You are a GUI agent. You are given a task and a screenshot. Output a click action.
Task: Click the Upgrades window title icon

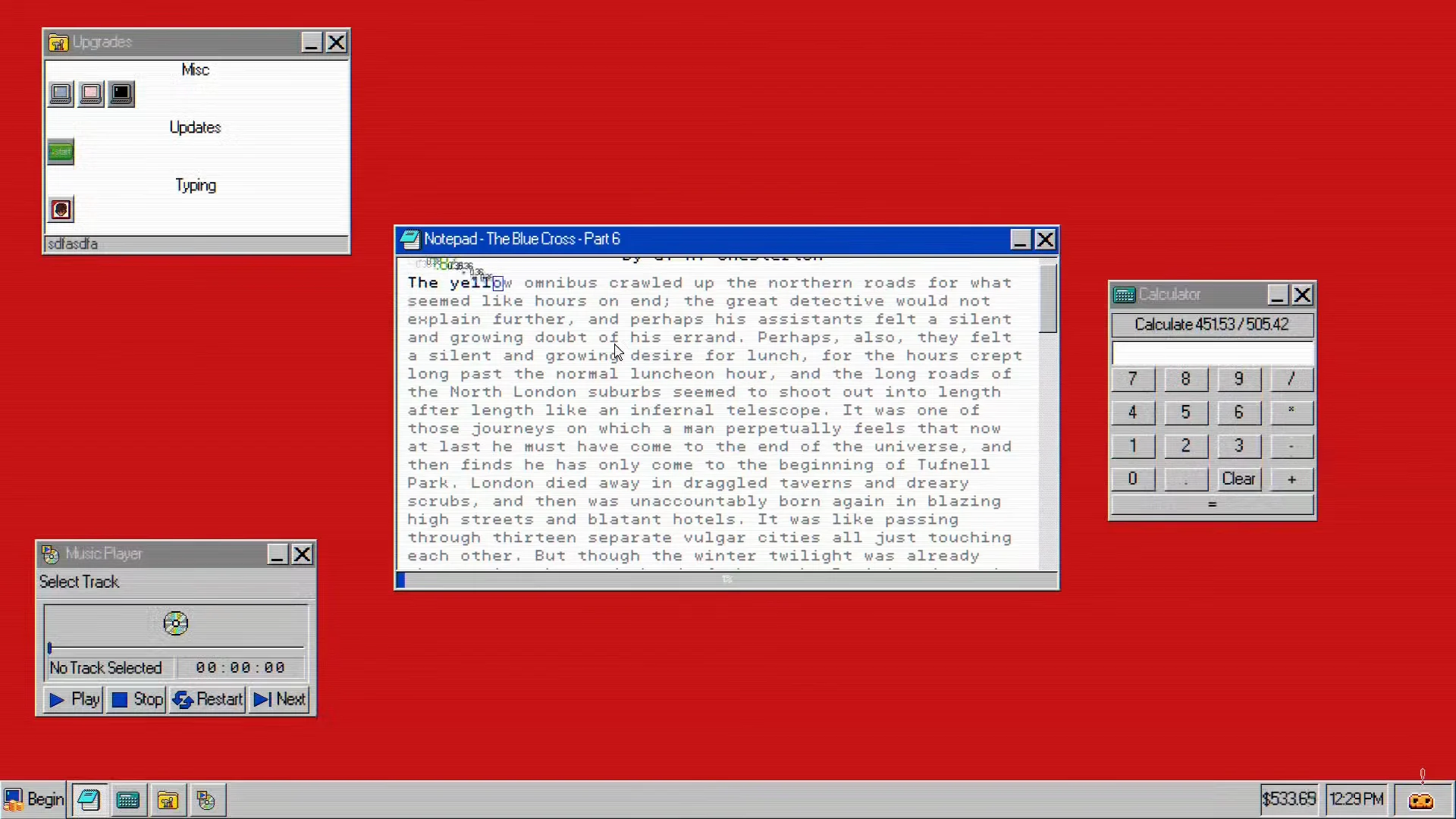pyautogui.click(x=58, y=42)
